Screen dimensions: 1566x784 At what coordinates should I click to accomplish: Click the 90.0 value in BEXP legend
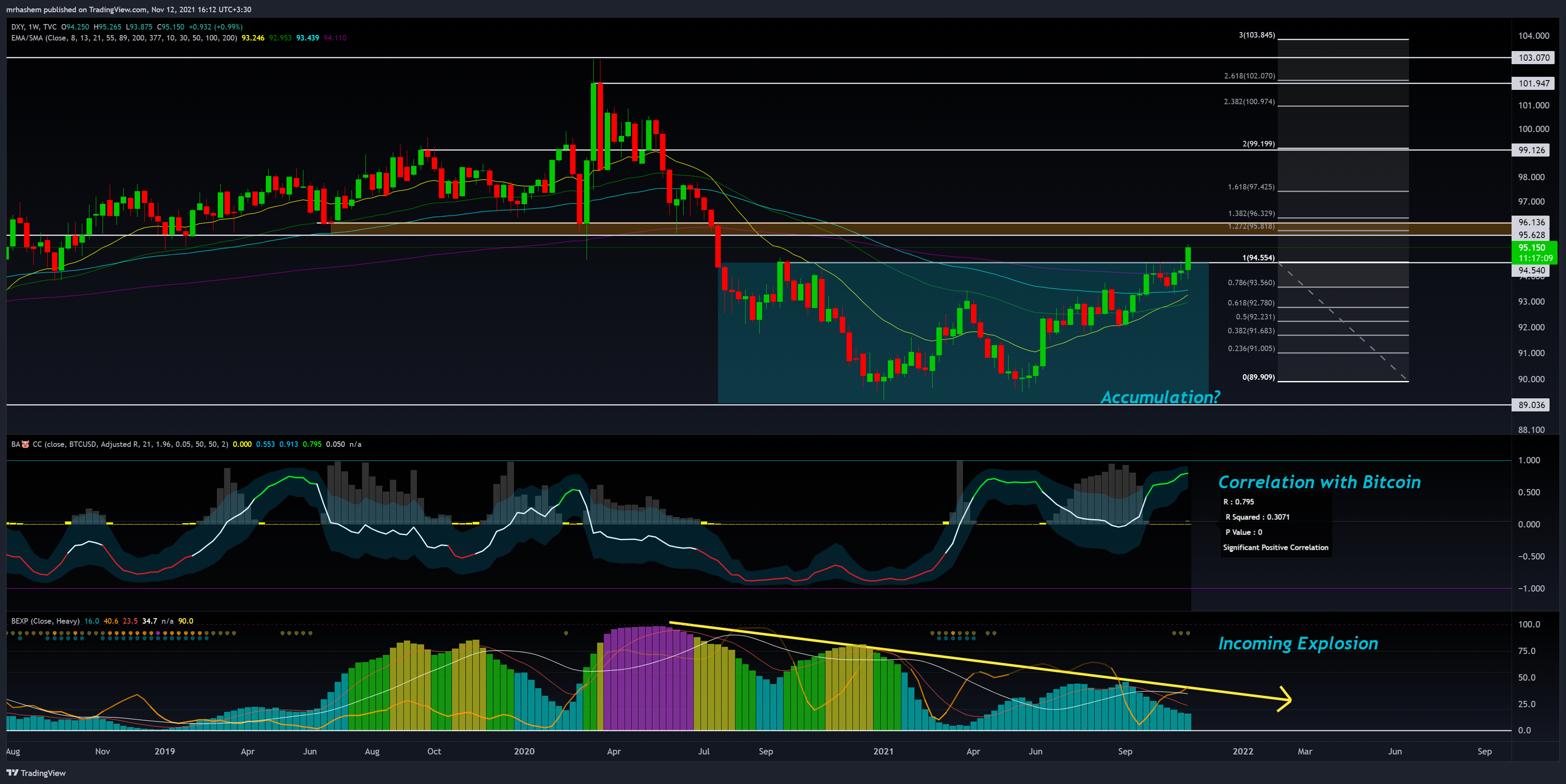185,621
